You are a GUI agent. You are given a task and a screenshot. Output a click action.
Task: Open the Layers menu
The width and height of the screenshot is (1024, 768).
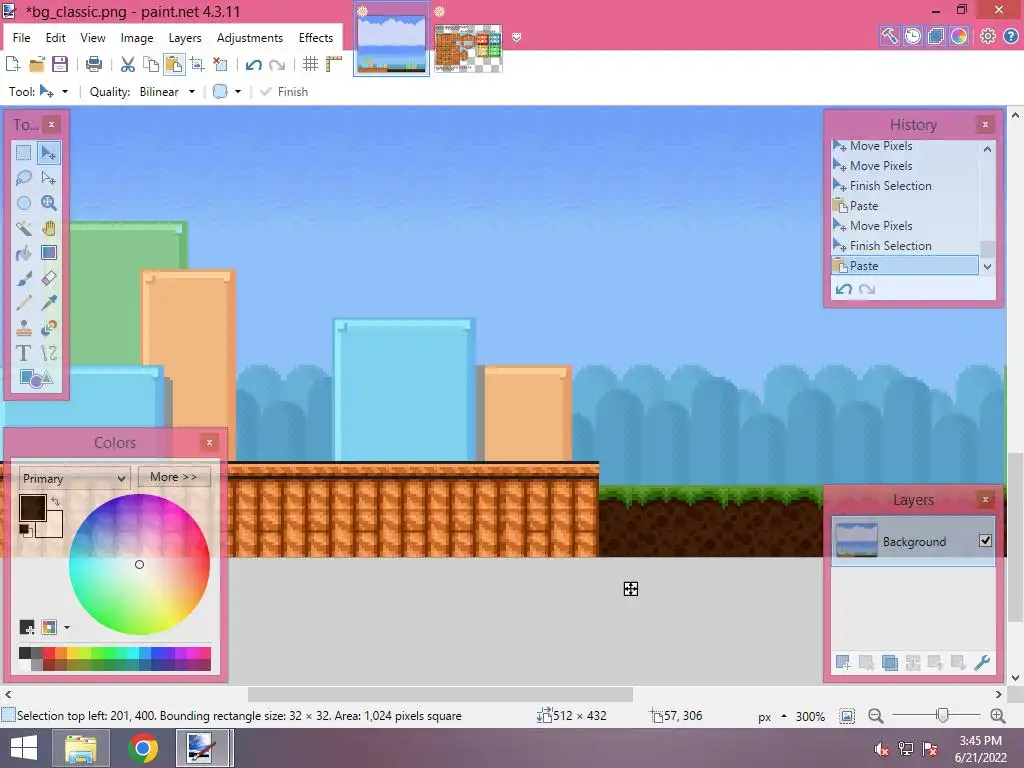185,38
